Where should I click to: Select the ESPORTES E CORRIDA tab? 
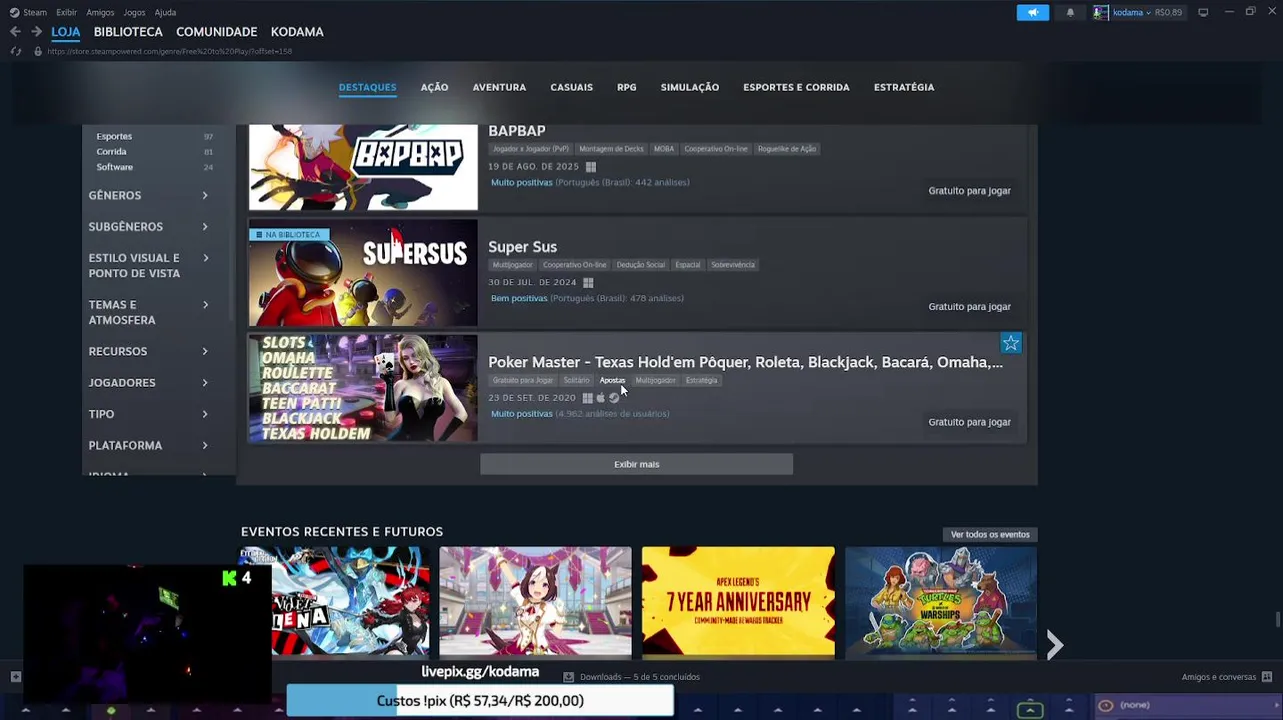796,87
